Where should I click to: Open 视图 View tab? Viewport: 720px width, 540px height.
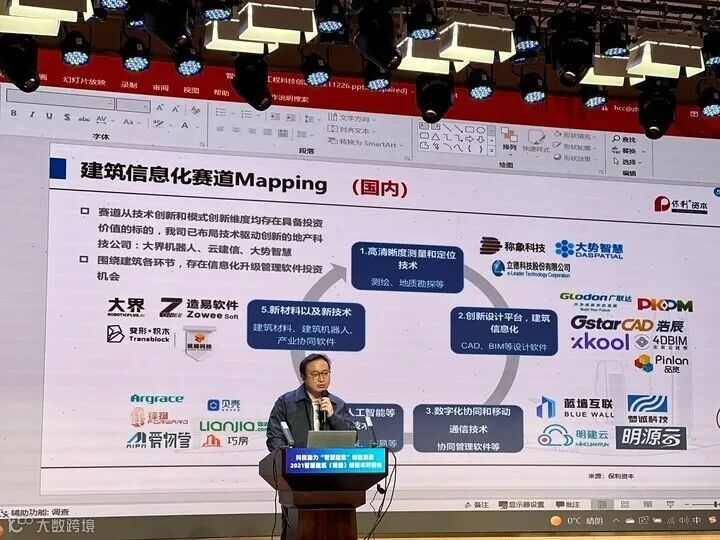191,90
